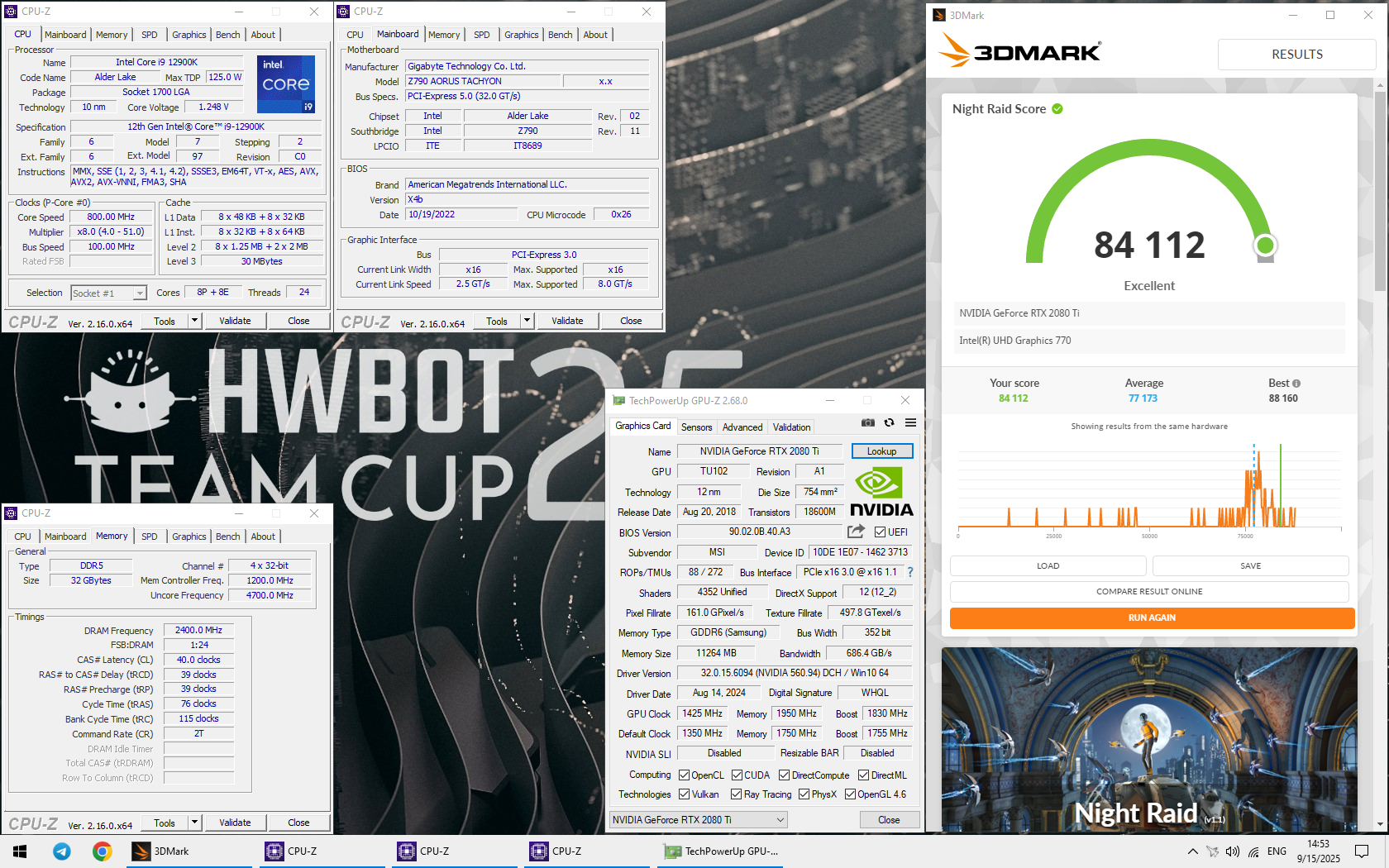Open the Windows Start menu
1389x868 pixels.
pos(20,851)
